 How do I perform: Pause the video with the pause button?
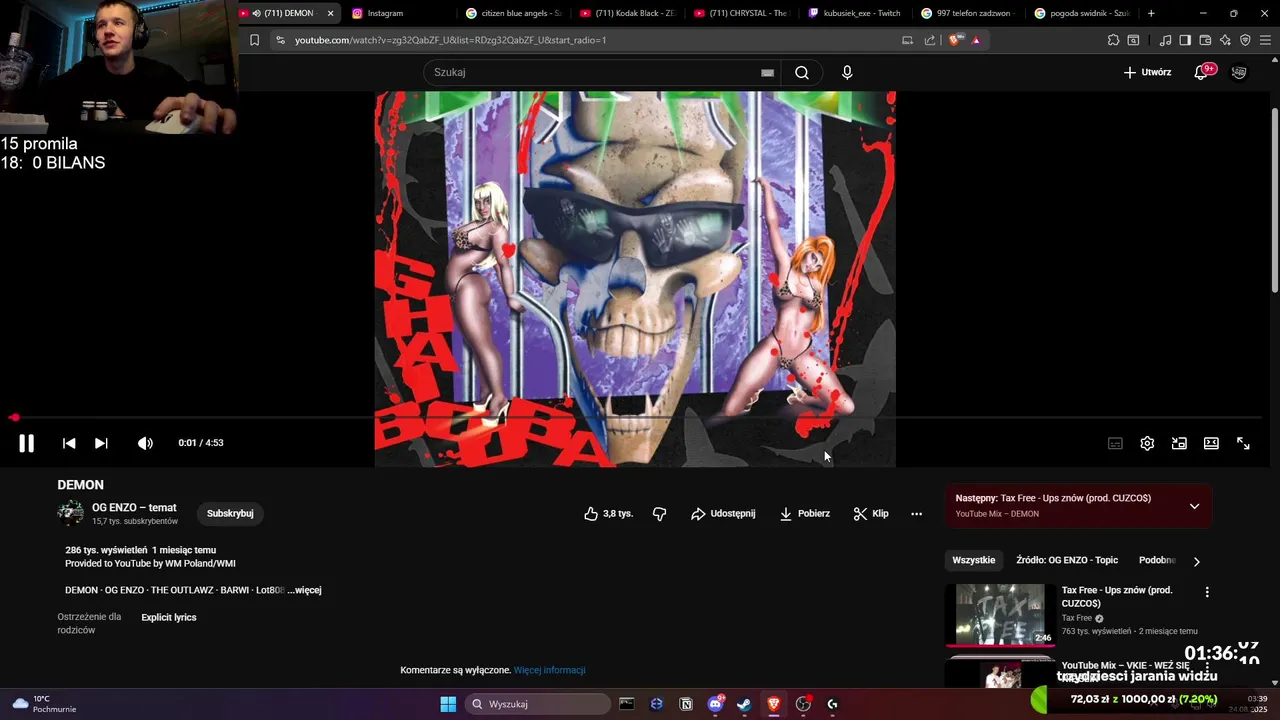[26, 443]
